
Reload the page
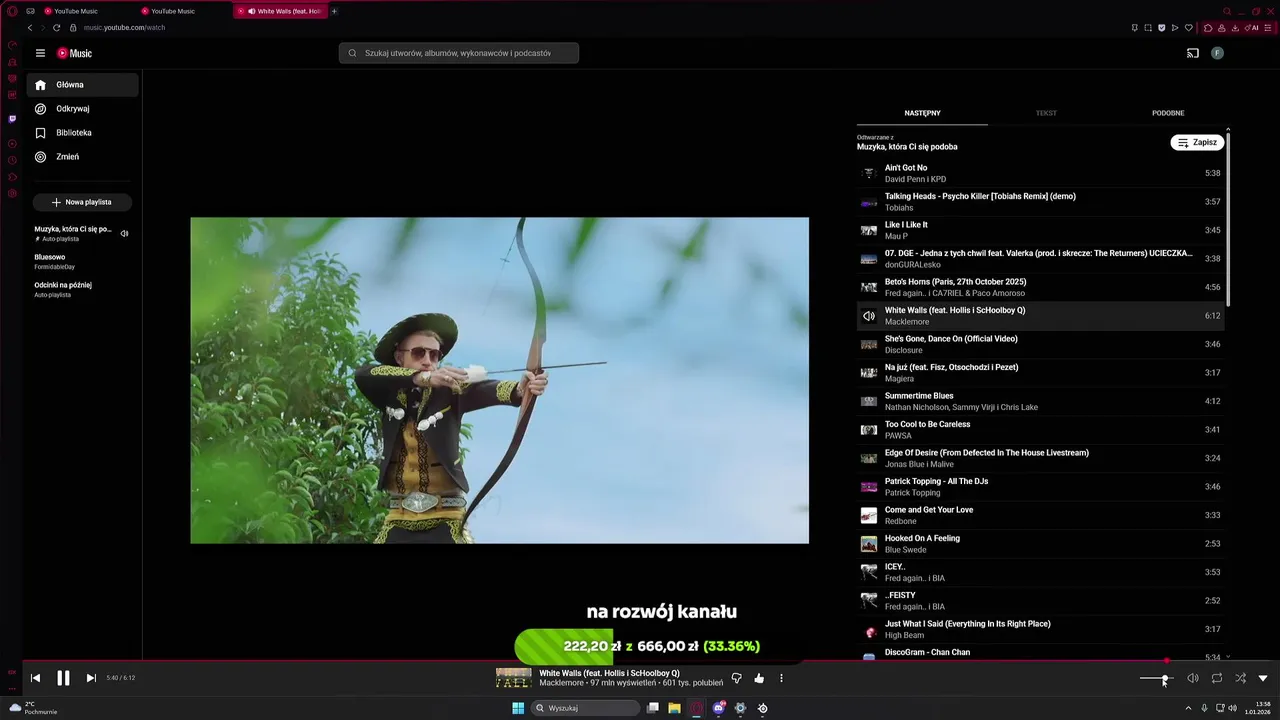(x=56, y=28)
